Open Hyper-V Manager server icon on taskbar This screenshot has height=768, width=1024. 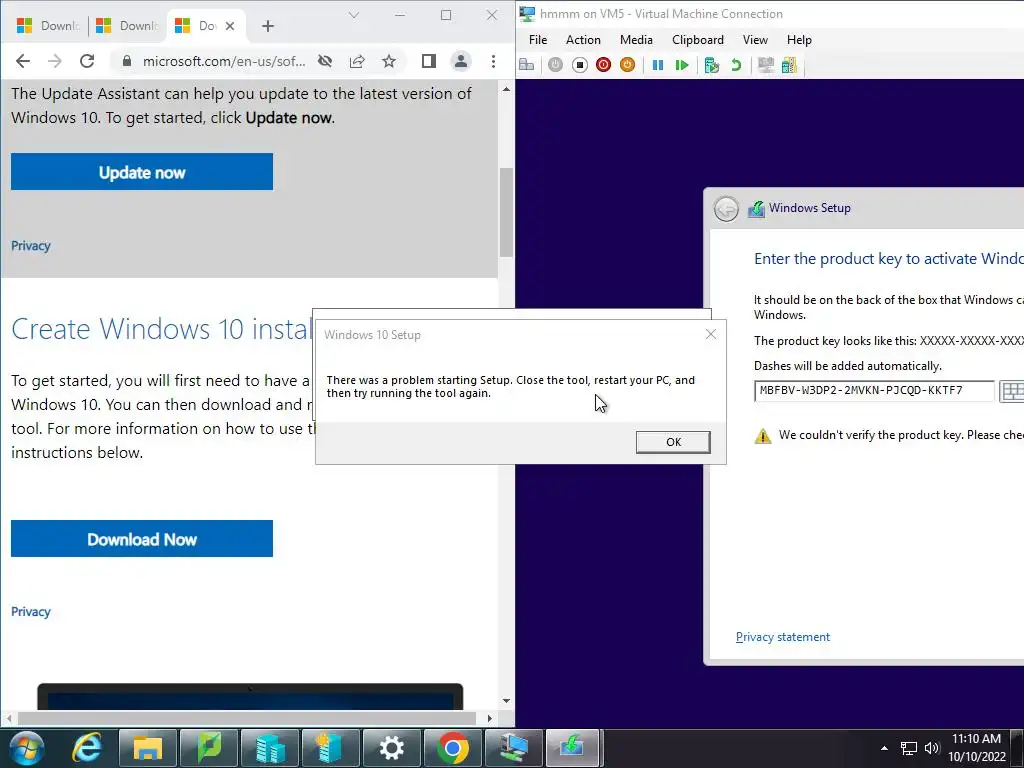[270, 748]
